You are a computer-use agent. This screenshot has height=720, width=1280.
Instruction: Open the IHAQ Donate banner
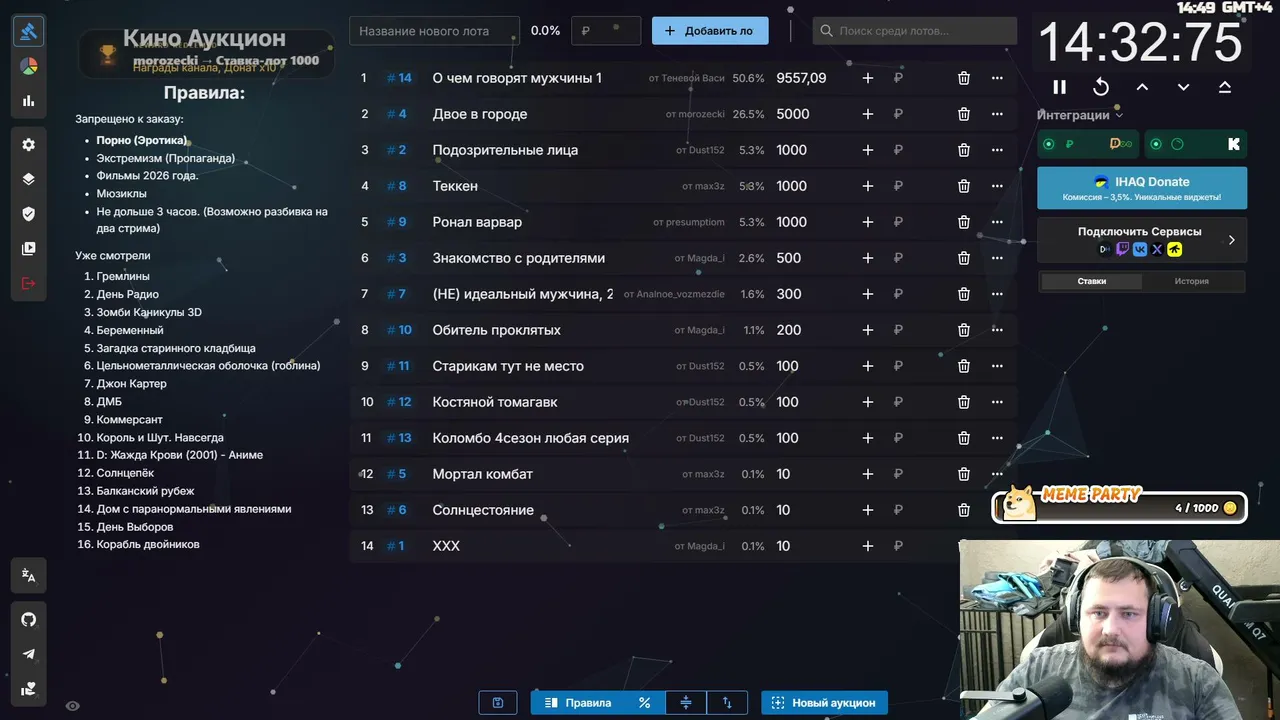click(x=1142, y=187)
